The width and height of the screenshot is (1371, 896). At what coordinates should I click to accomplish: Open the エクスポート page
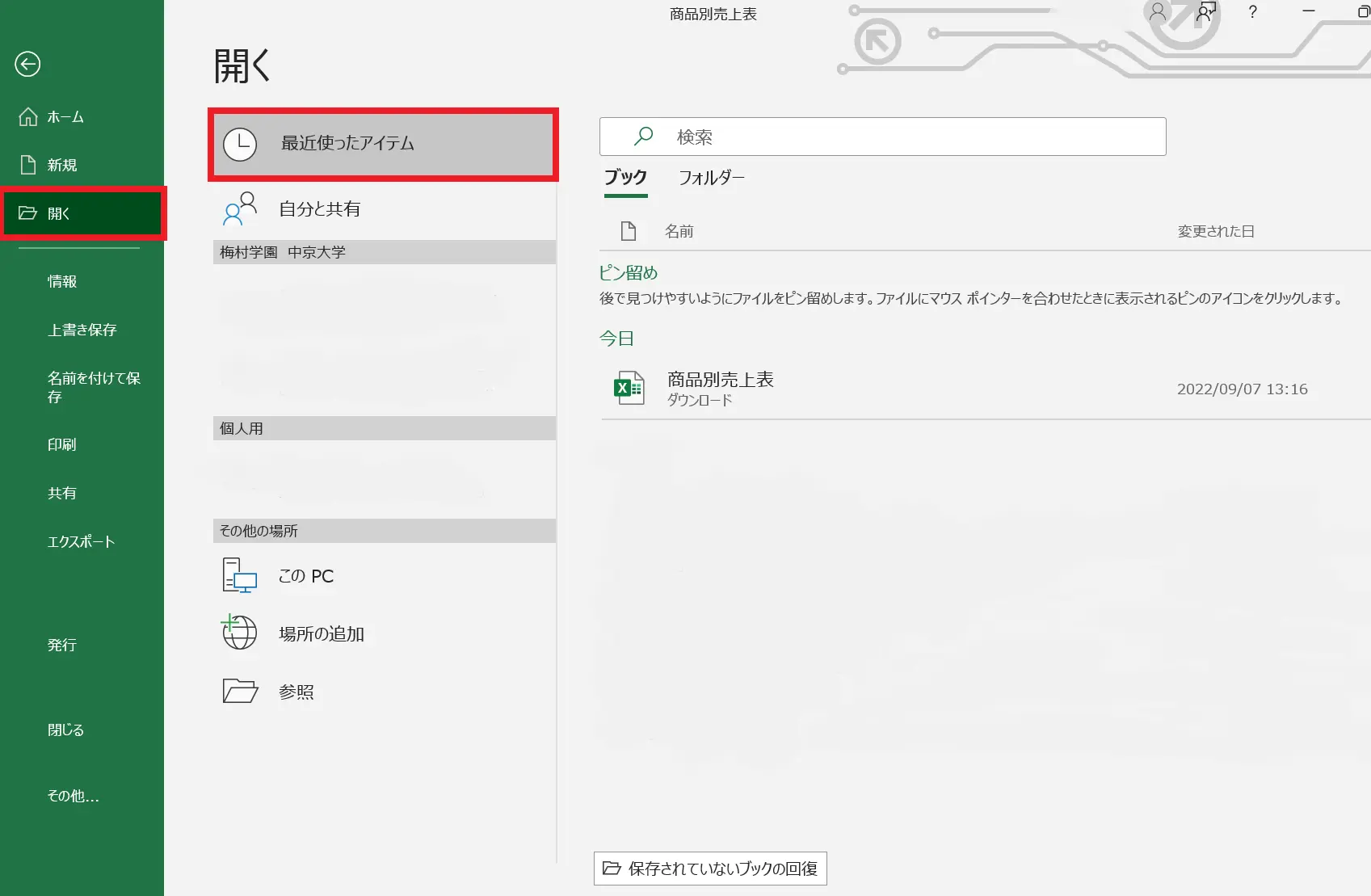82,541
